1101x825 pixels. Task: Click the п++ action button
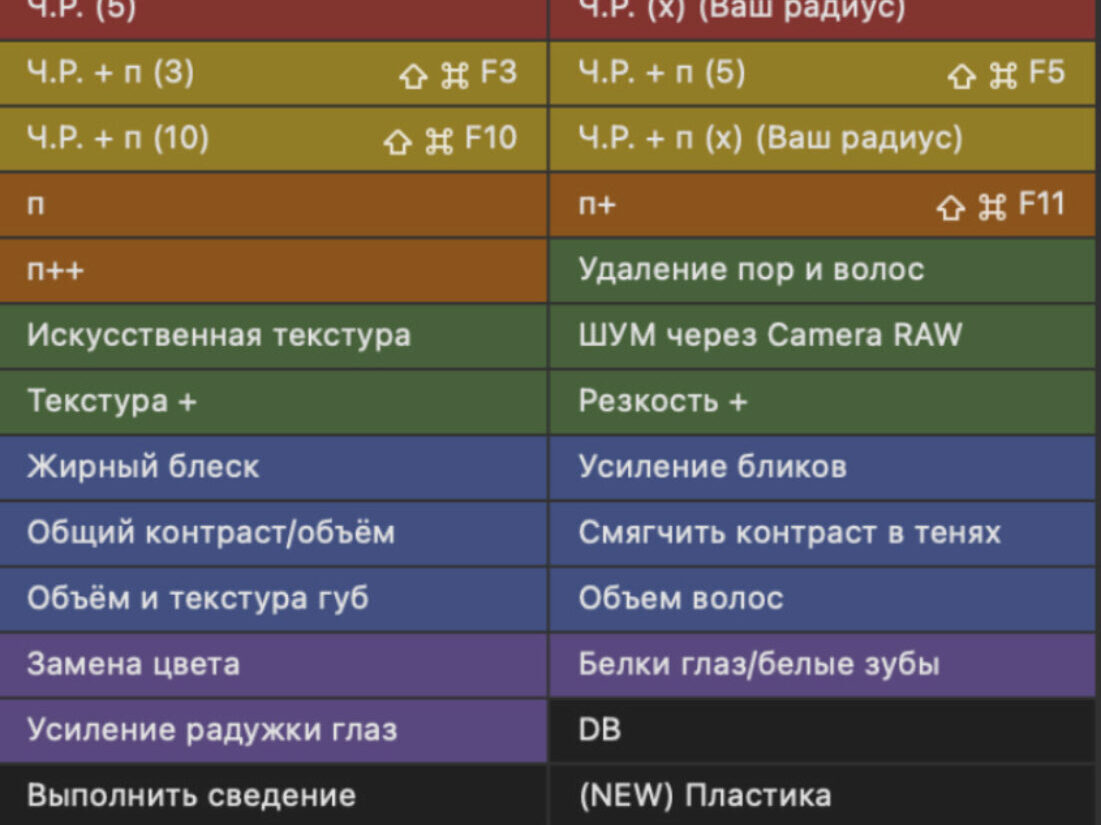[272, 271]
